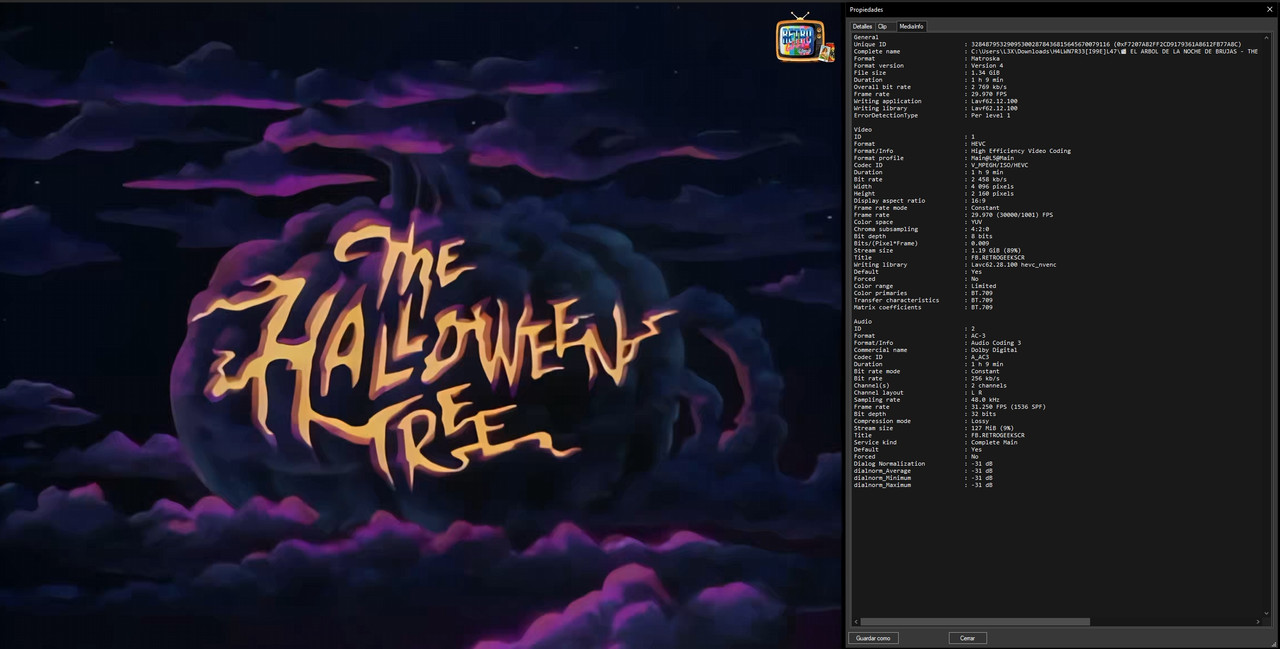This screenshot has width=1280, height=649.
Task: Open the Clip tab
Action: (882, 26)
